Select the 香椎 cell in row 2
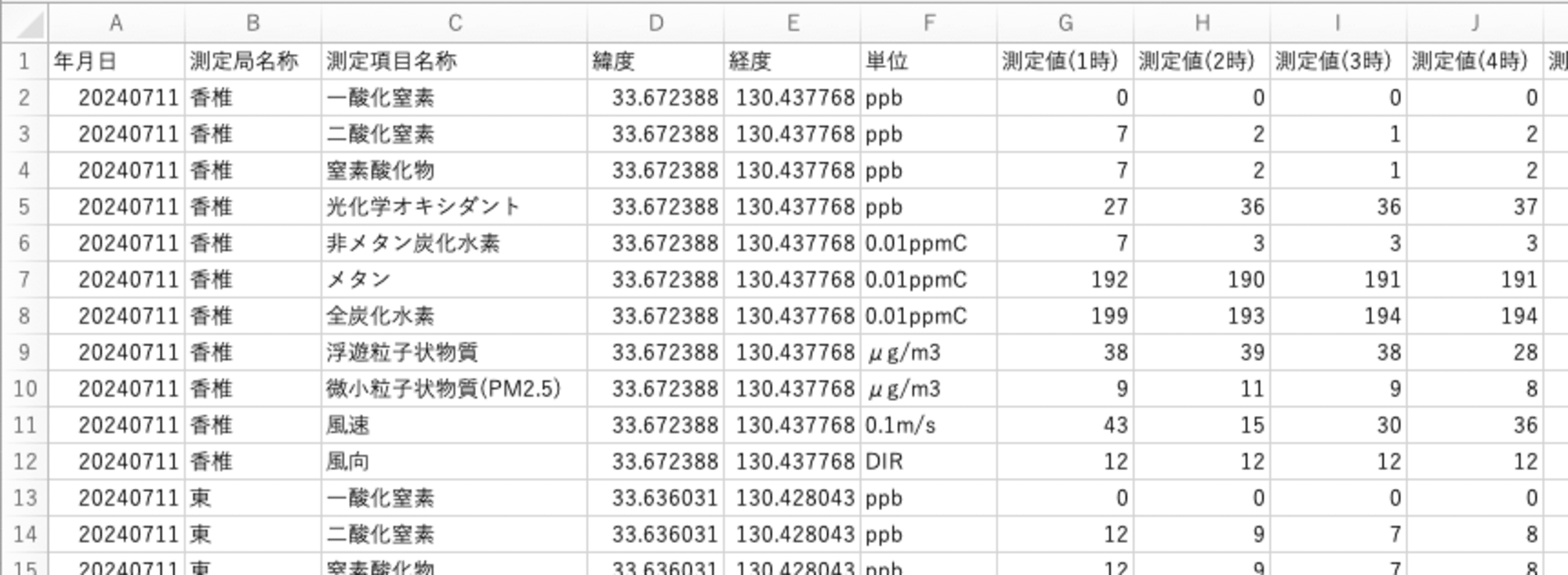The height and width of the screenshot is (575, 1568). pyautogui.click(x=252, y=97)
